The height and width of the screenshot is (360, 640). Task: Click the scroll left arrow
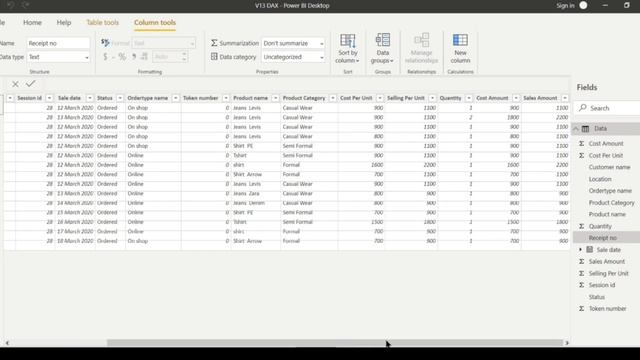click(x=7, y=343)
